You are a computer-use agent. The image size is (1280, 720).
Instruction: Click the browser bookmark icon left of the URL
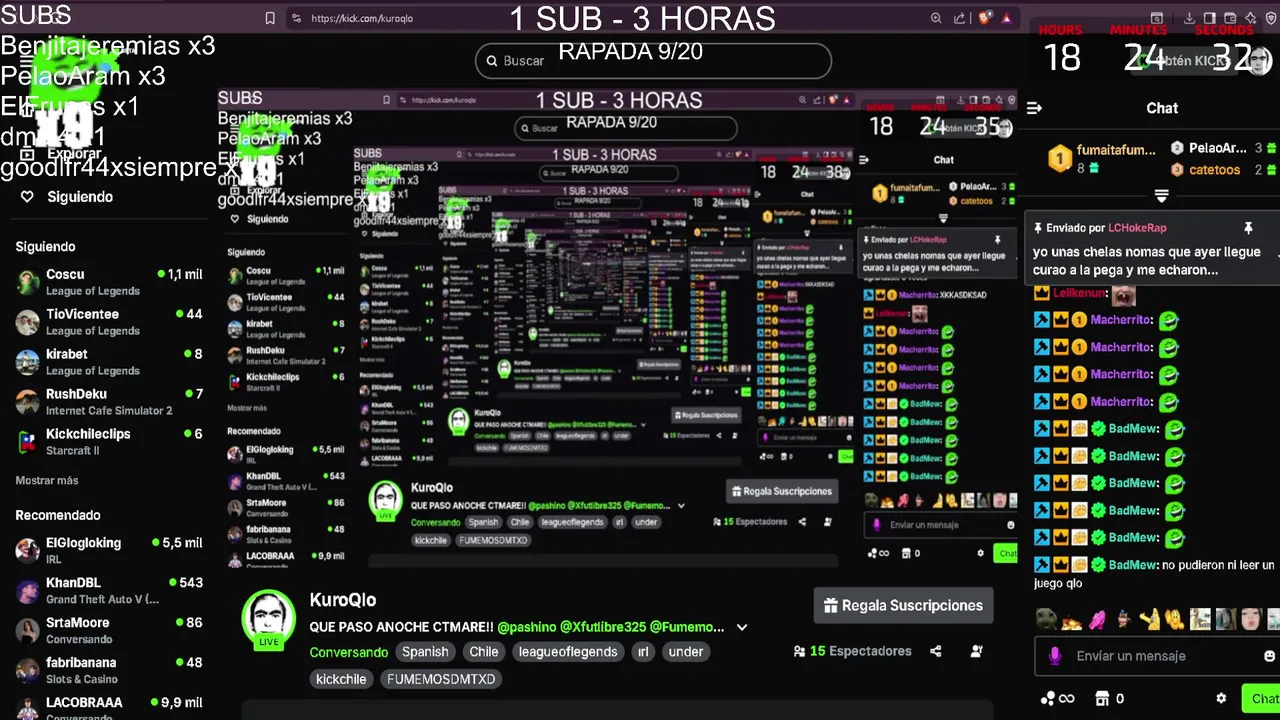point(269,18)
